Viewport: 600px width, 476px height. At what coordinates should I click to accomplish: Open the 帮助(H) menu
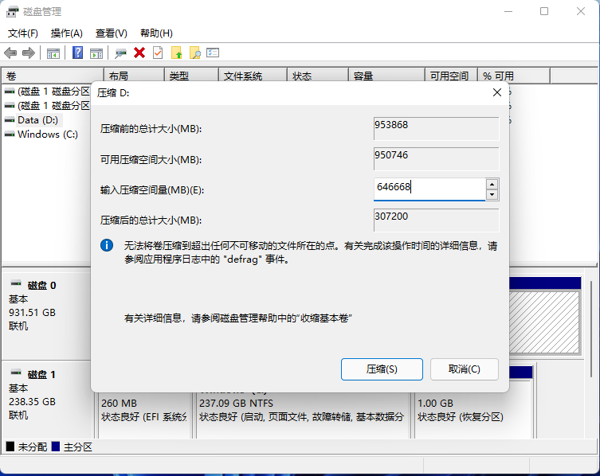(x=157, y=33)
